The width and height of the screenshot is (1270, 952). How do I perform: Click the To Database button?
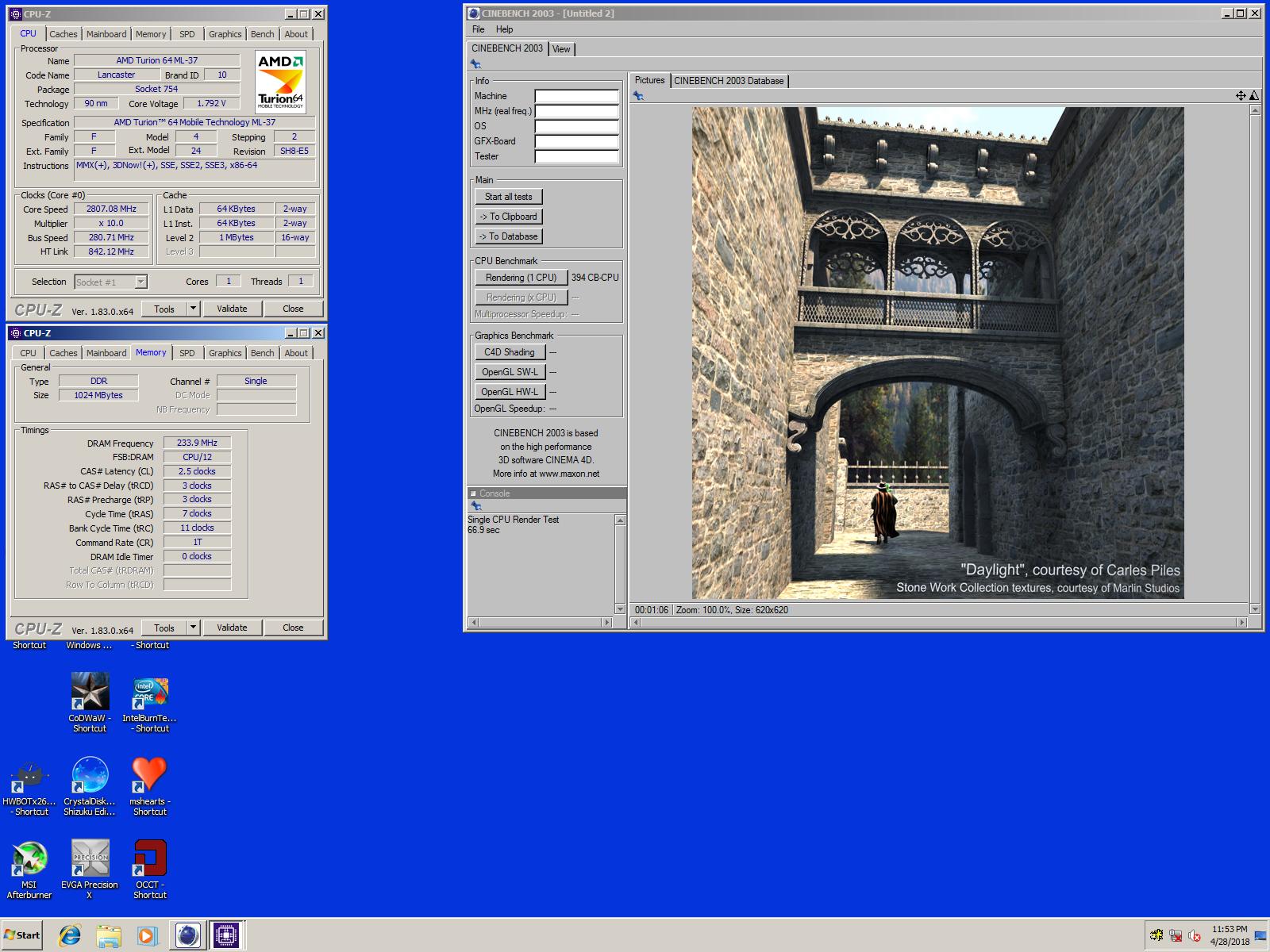[x=509, y=236]
